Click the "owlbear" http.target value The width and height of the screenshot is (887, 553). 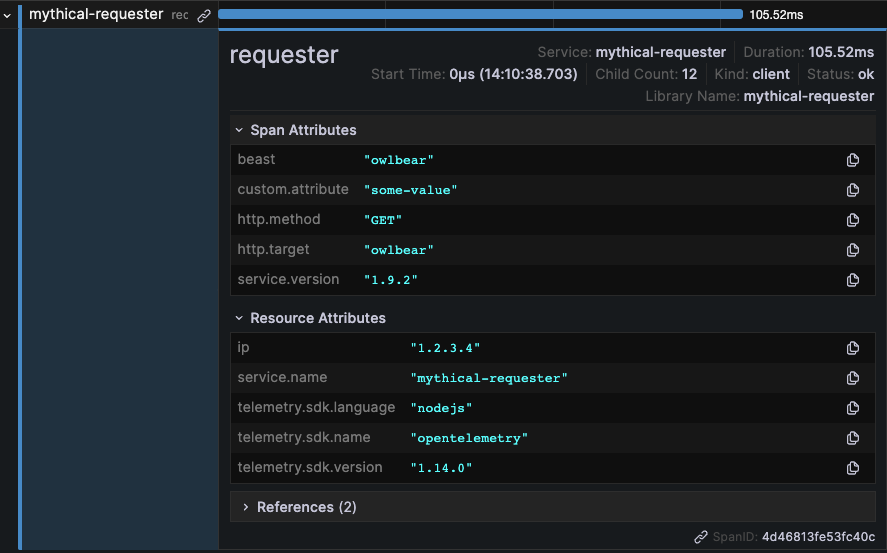click(398, 250)
